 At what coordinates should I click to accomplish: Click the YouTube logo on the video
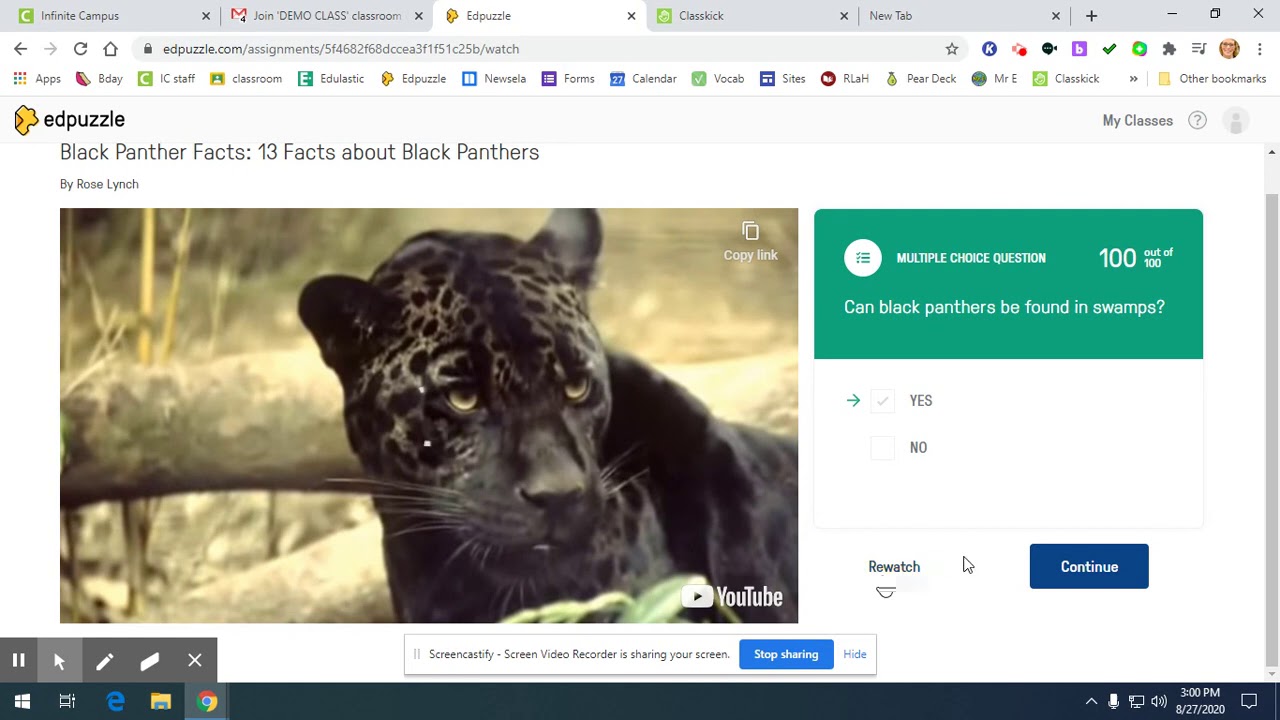click(732, 597)
